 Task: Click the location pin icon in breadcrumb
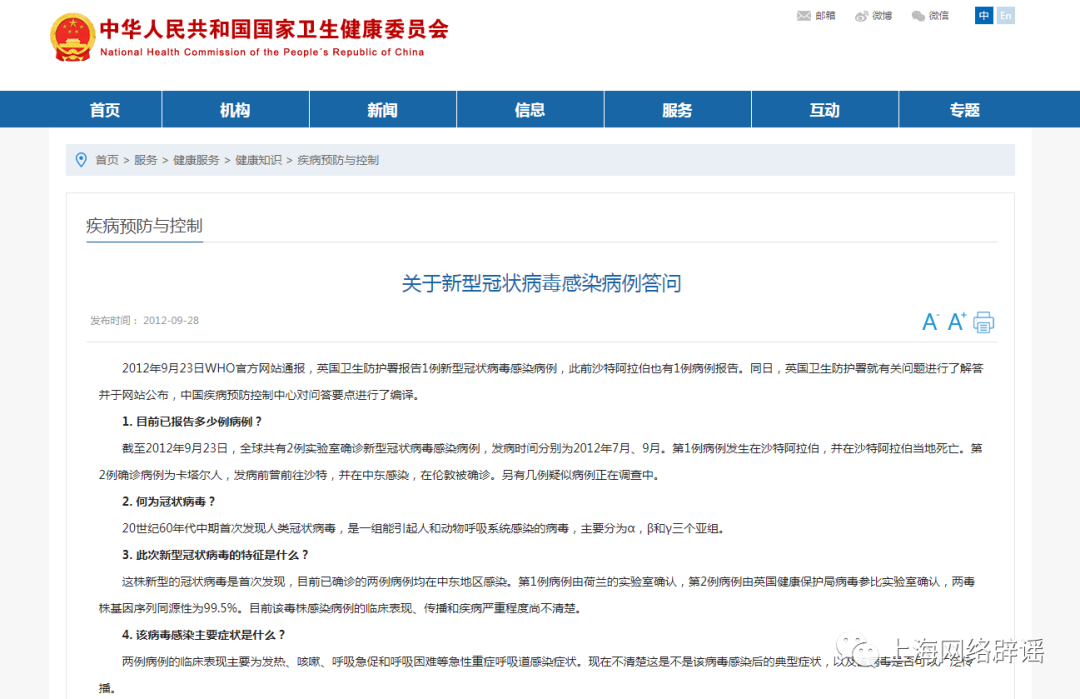click(81, 160)
